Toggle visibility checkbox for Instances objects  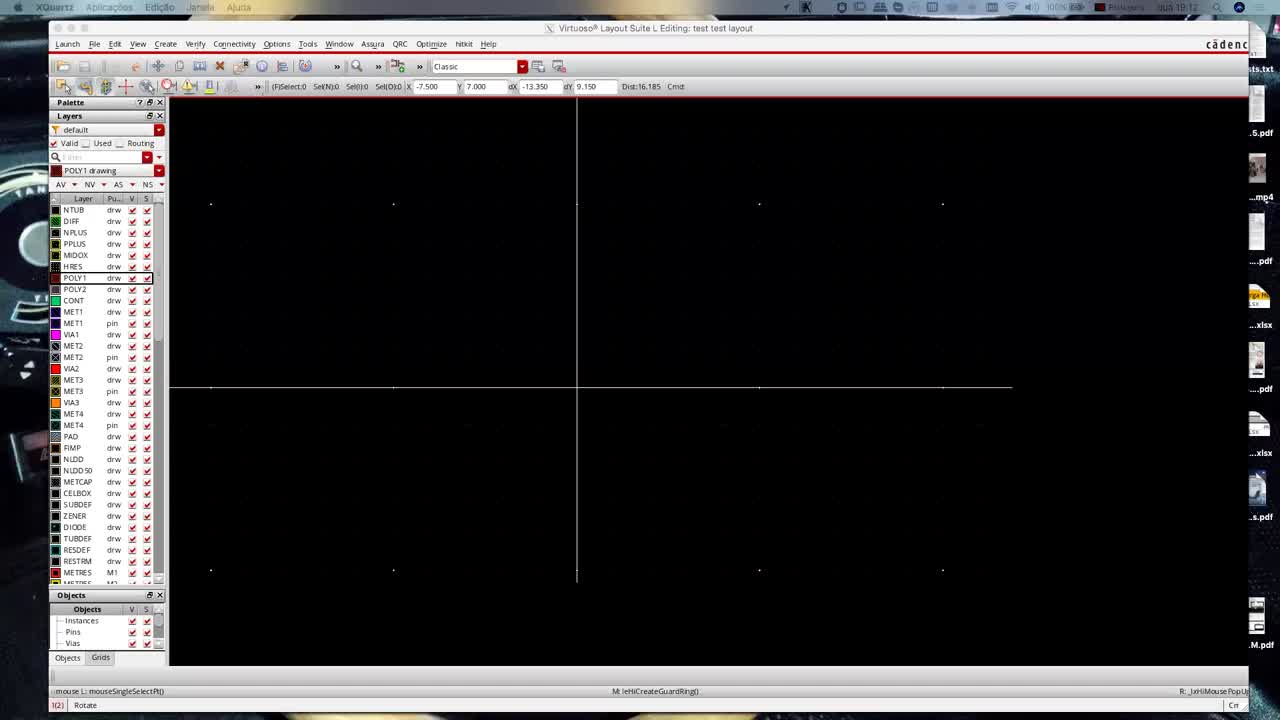tap(132, 621)
